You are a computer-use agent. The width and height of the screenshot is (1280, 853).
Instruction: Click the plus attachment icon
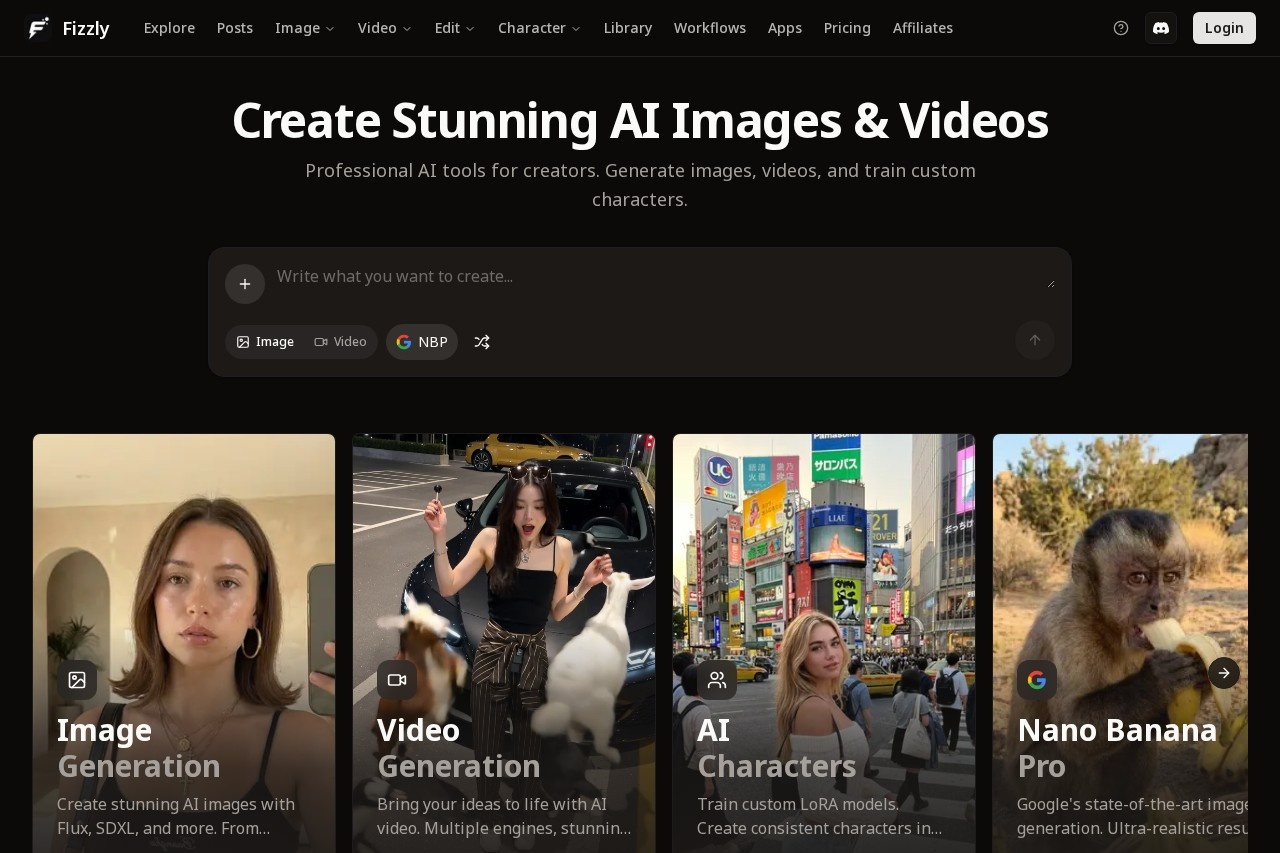click(x=245, y=284)
